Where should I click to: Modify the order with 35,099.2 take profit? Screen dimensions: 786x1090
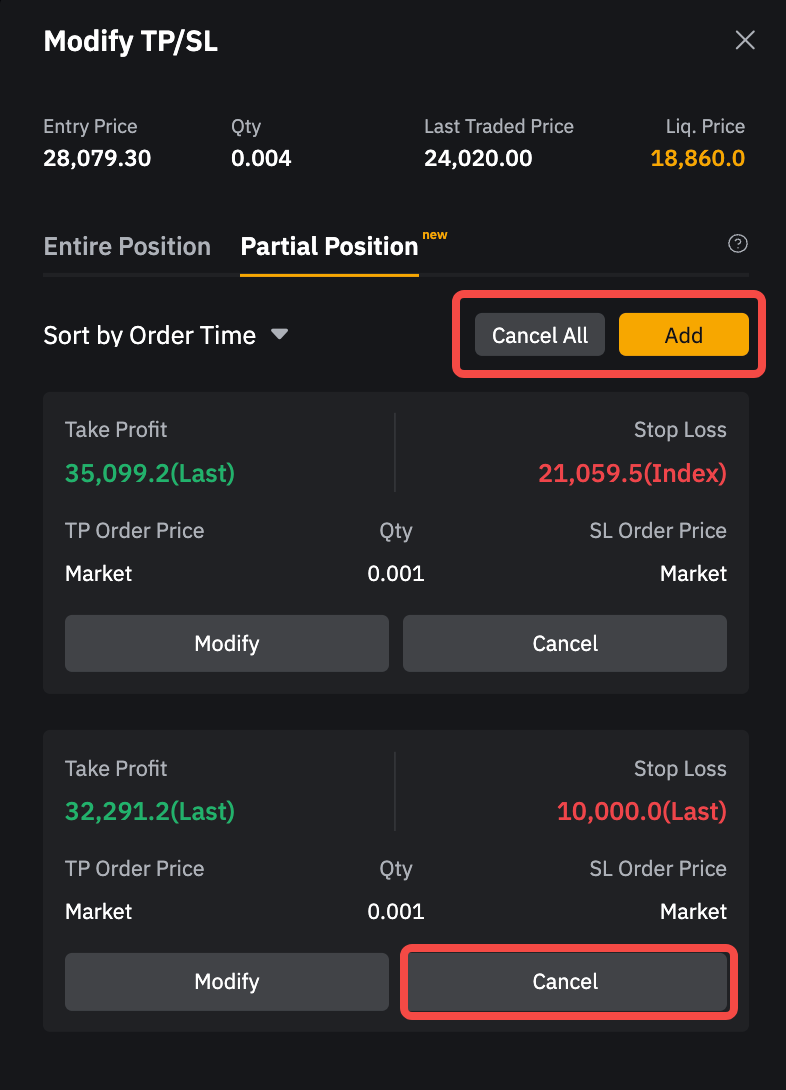226,643
